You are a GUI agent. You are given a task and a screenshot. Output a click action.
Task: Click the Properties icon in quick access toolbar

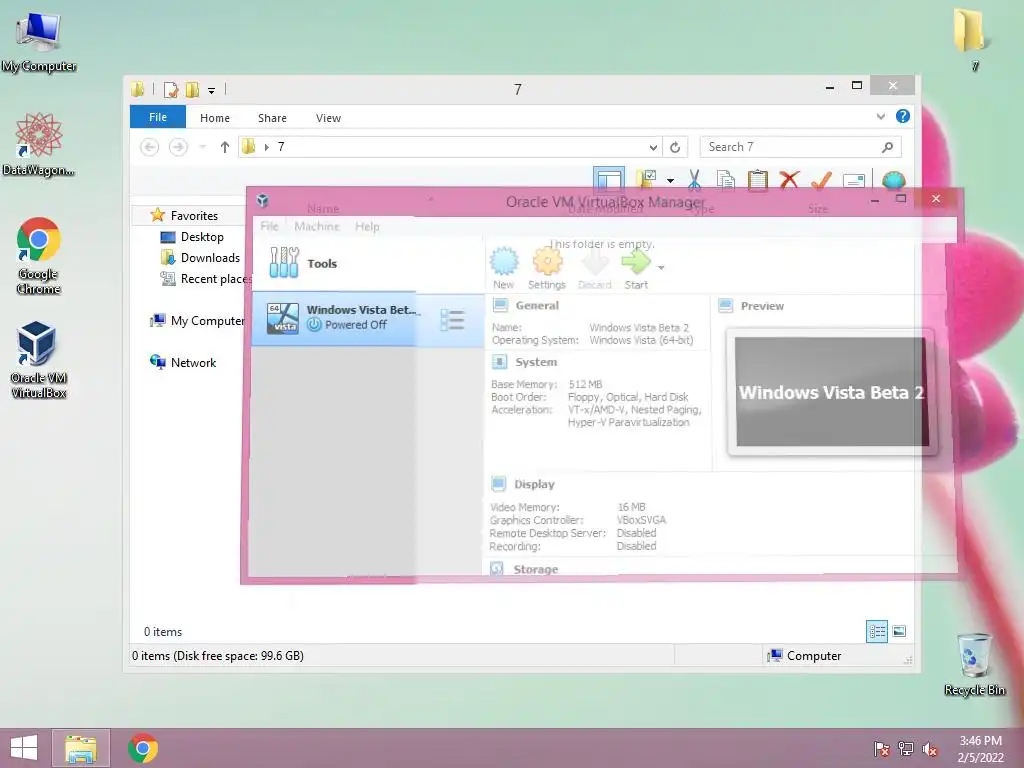coord(171,89)
